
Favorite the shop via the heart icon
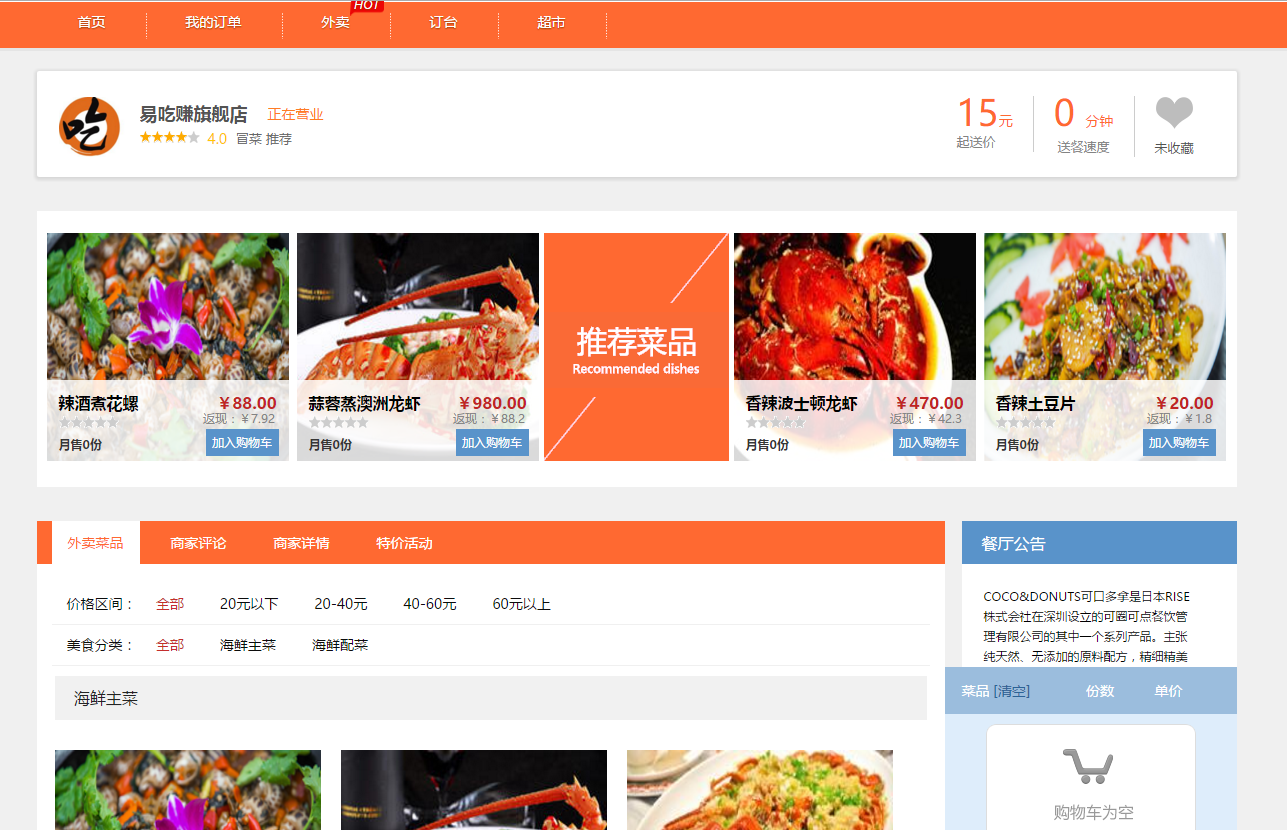pos(1174,113)
